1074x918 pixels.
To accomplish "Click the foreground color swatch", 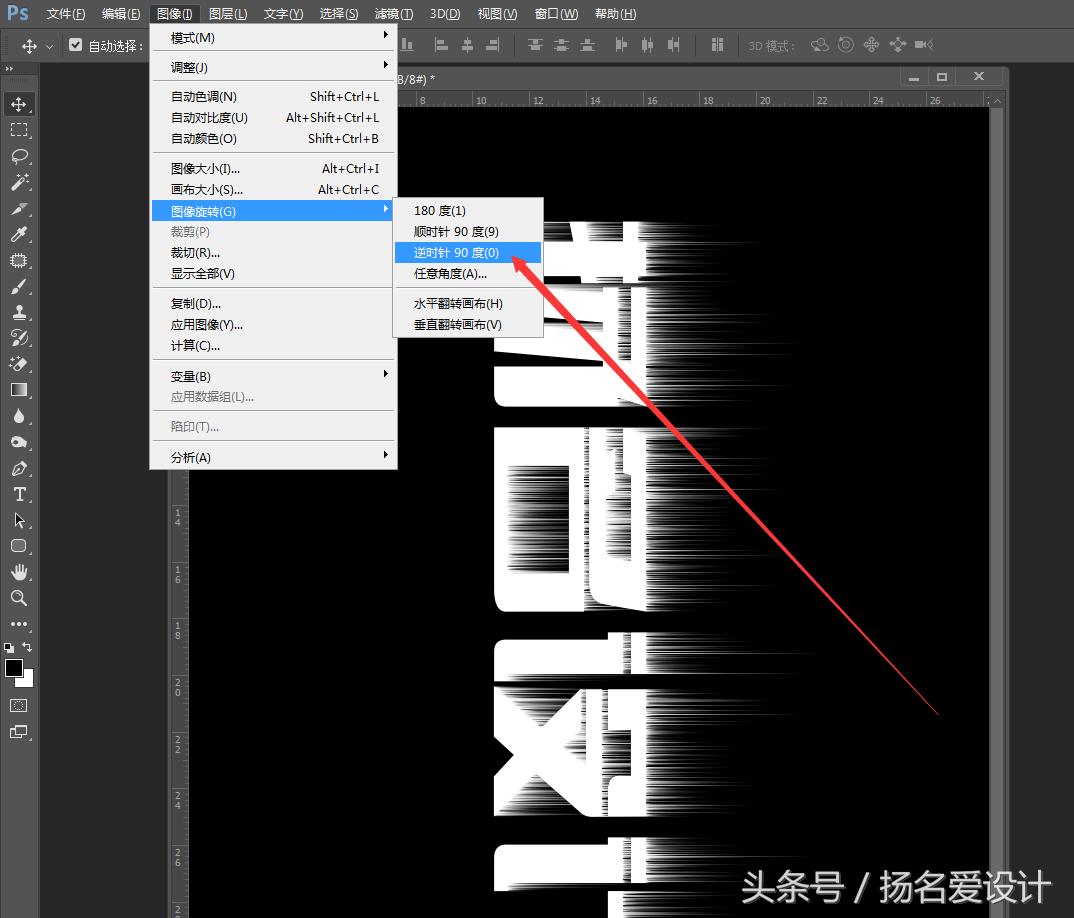I will [x=13, y=668].
